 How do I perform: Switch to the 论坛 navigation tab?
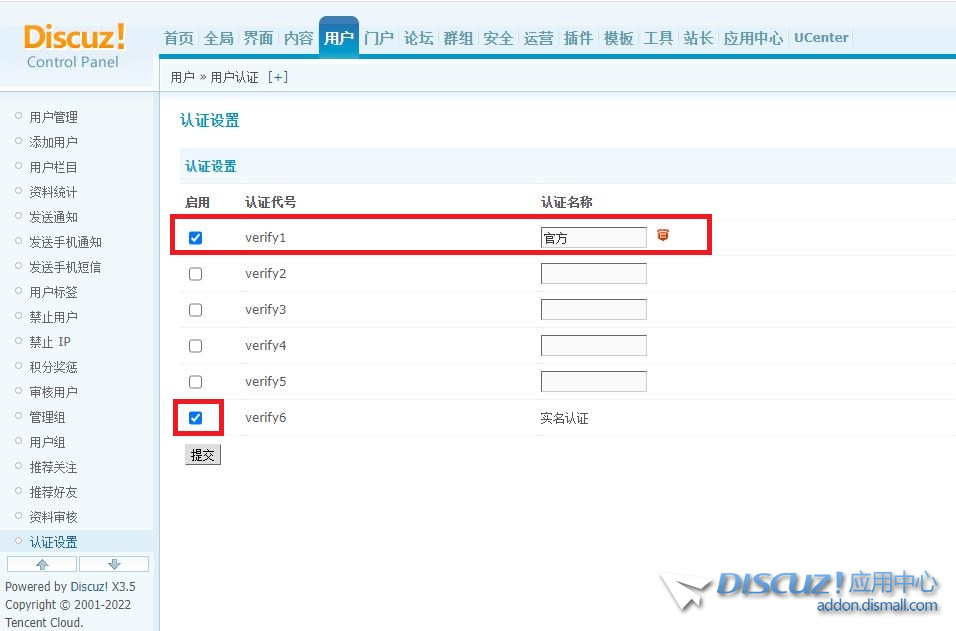(x=418, y=38)
